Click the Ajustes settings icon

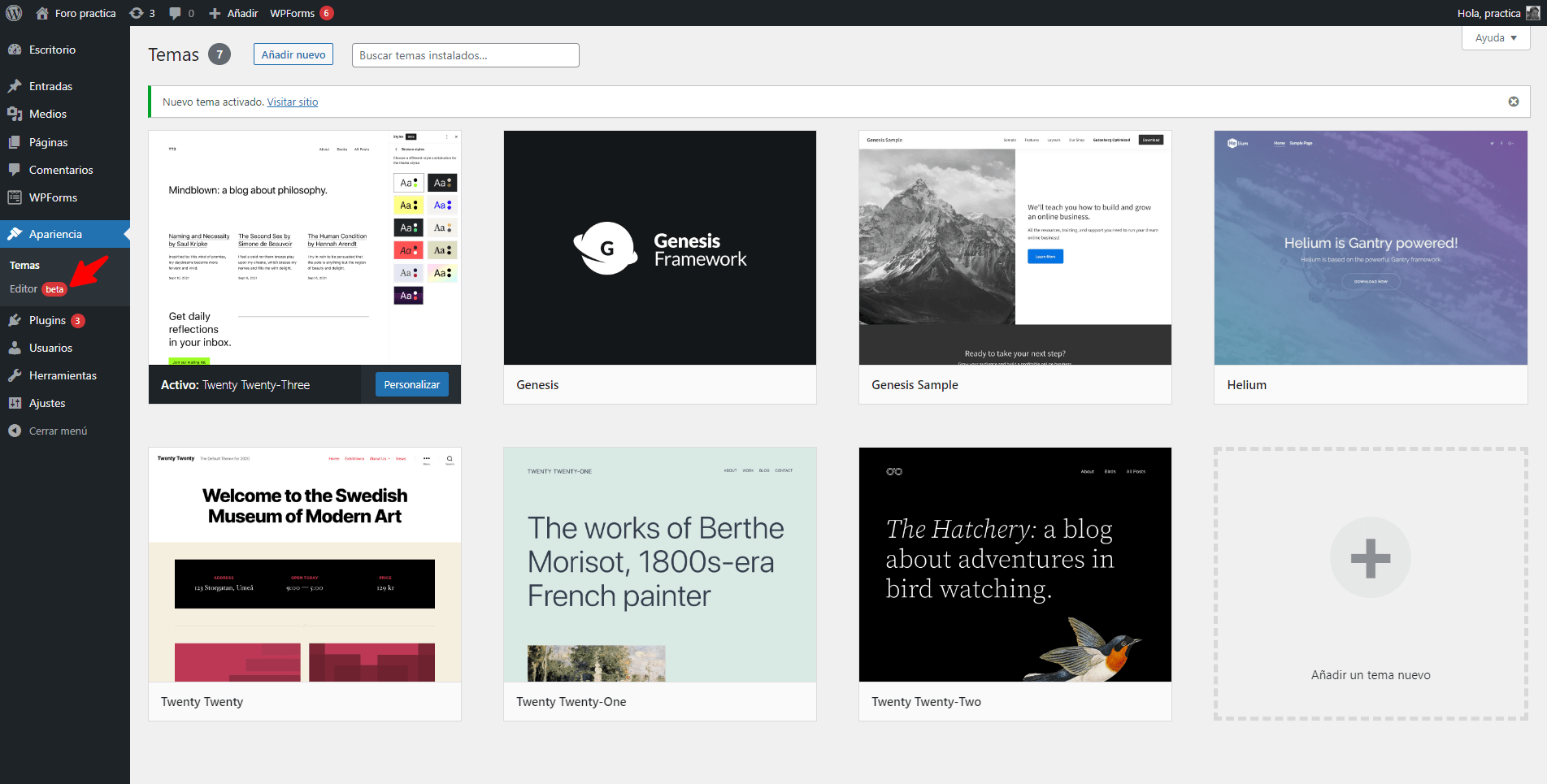coord(15,403)
